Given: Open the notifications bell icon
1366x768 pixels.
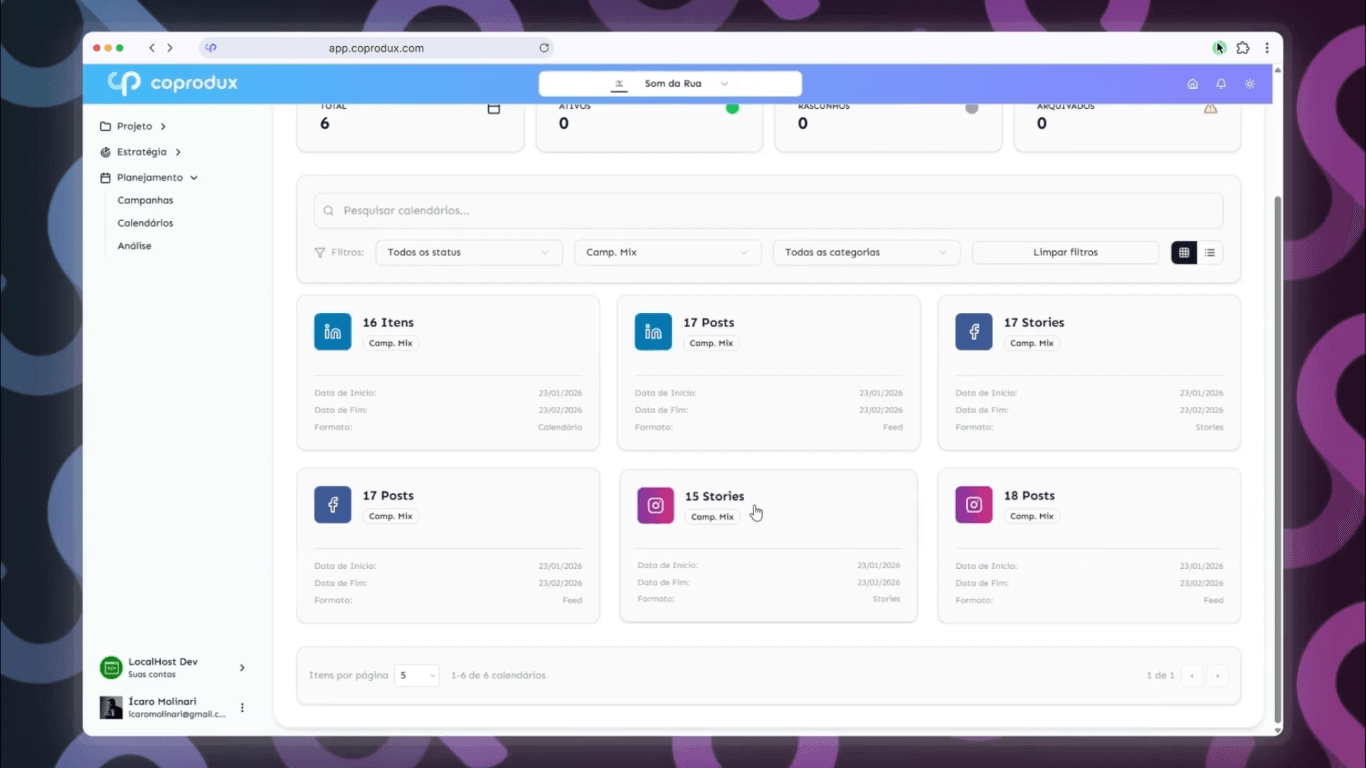Looking at the screenshot, I should point(1221,84).
